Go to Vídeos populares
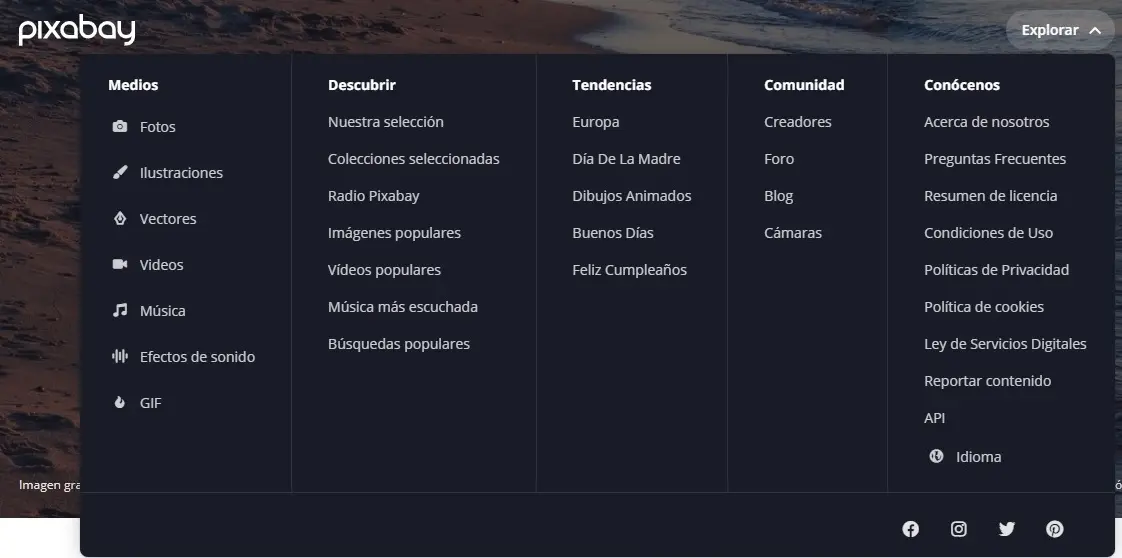 [384, 270]
